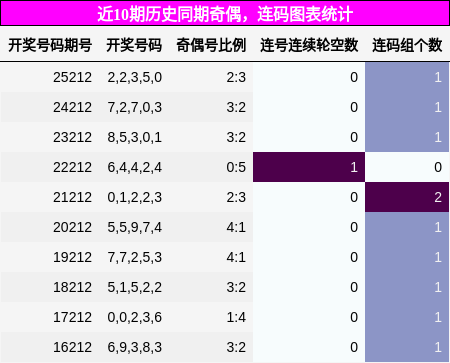Click the lavender cell in row 16212
The image size is (450, 363).
[407, 347]
